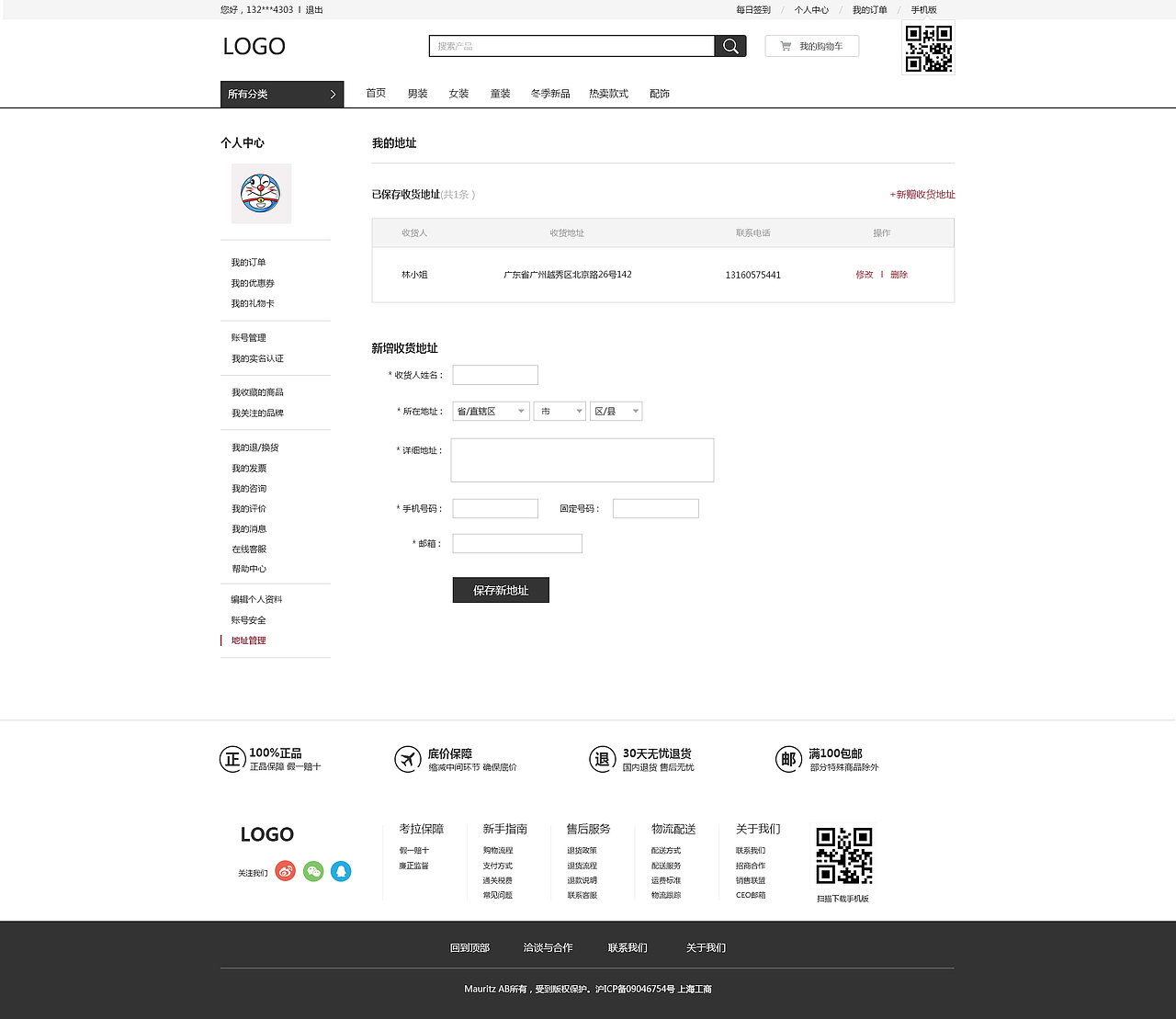Click +新赠收货地址 link
The height and width of the screenshot is (1019, 1176).
(922, 195)
